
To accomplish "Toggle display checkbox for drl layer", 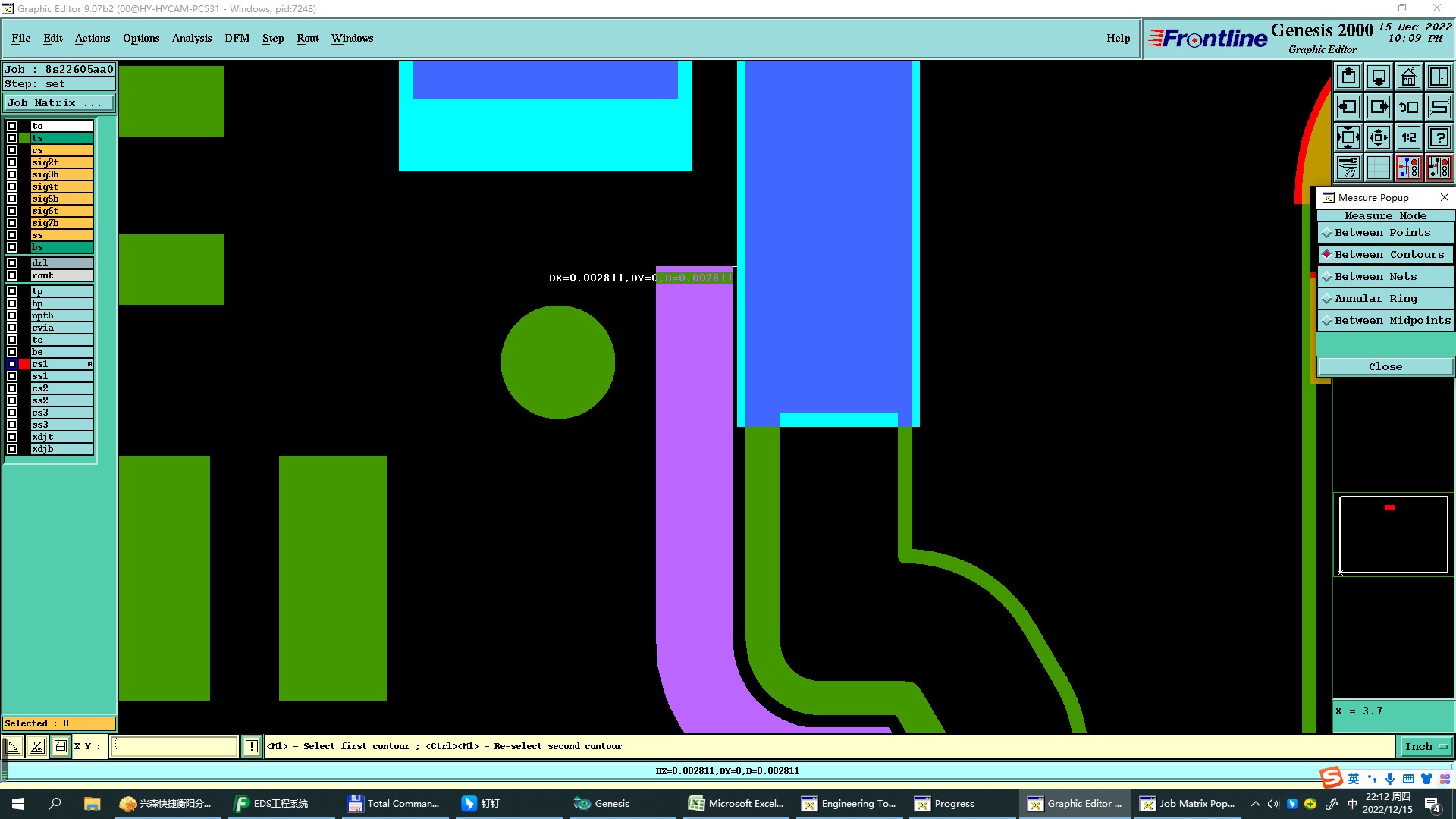I will [x=12, y=263].
